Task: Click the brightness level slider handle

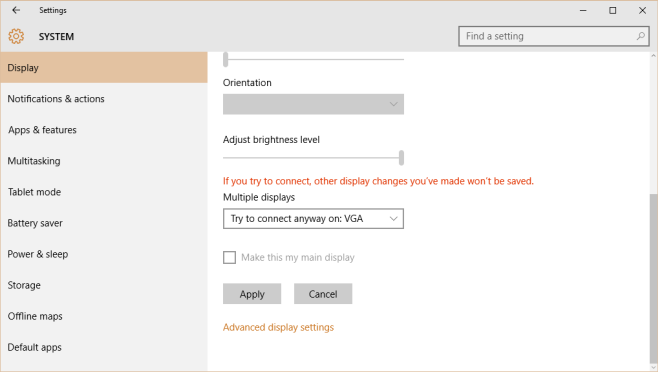Action: pyautogui.click(x=402, y=158)
